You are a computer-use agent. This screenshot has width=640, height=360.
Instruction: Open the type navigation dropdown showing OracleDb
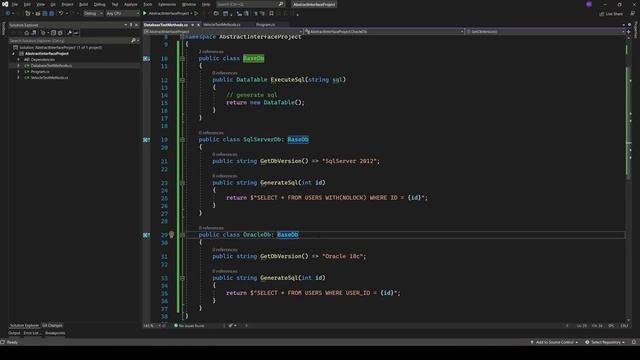pyautogui.click(x=384, y=31)
